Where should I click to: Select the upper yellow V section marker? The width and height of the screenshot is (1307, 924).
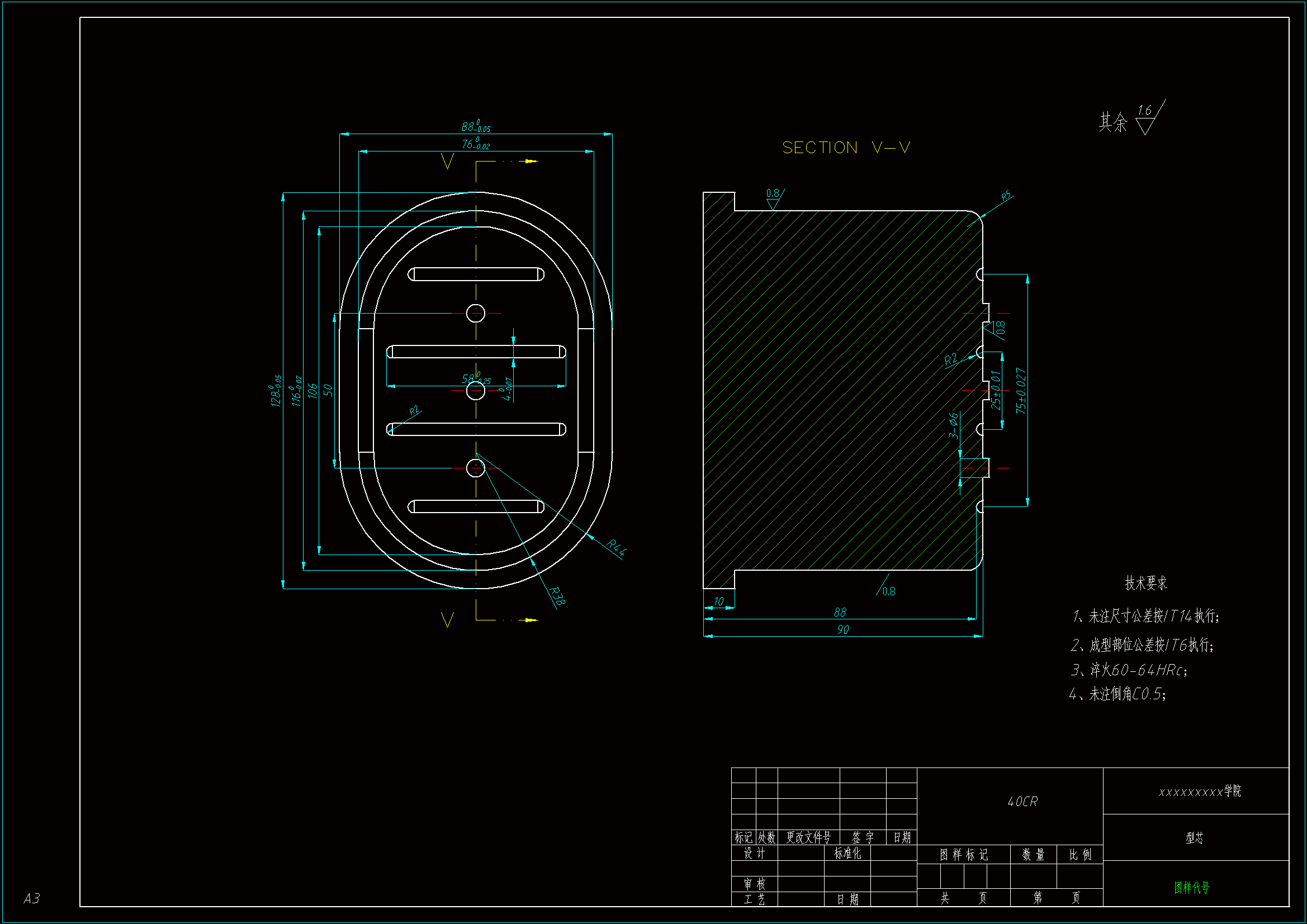pos(447,162)
